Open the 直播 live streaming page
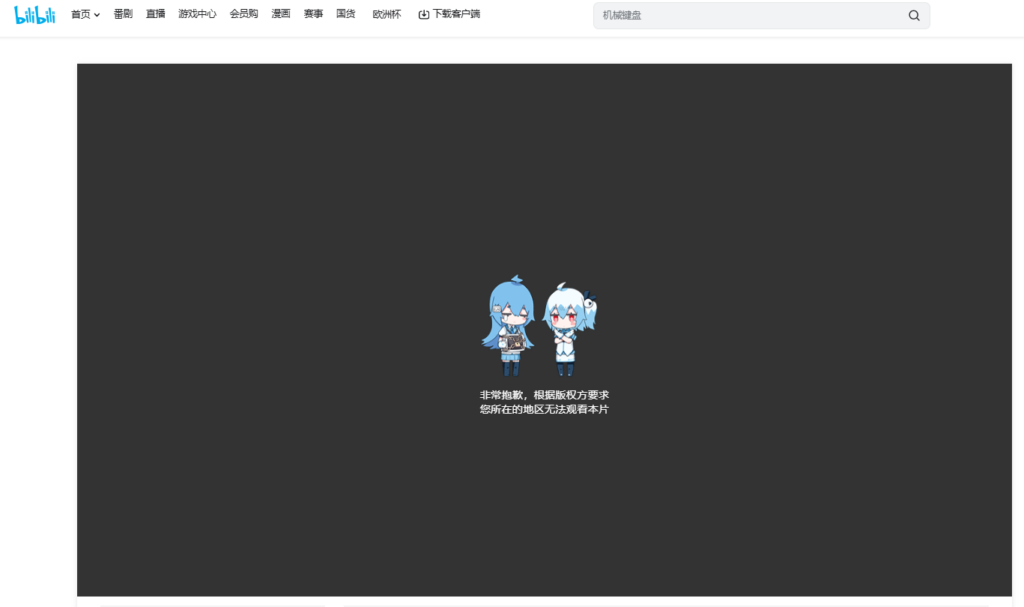Viewport: 1024px width, 607px height. [155, 15]
